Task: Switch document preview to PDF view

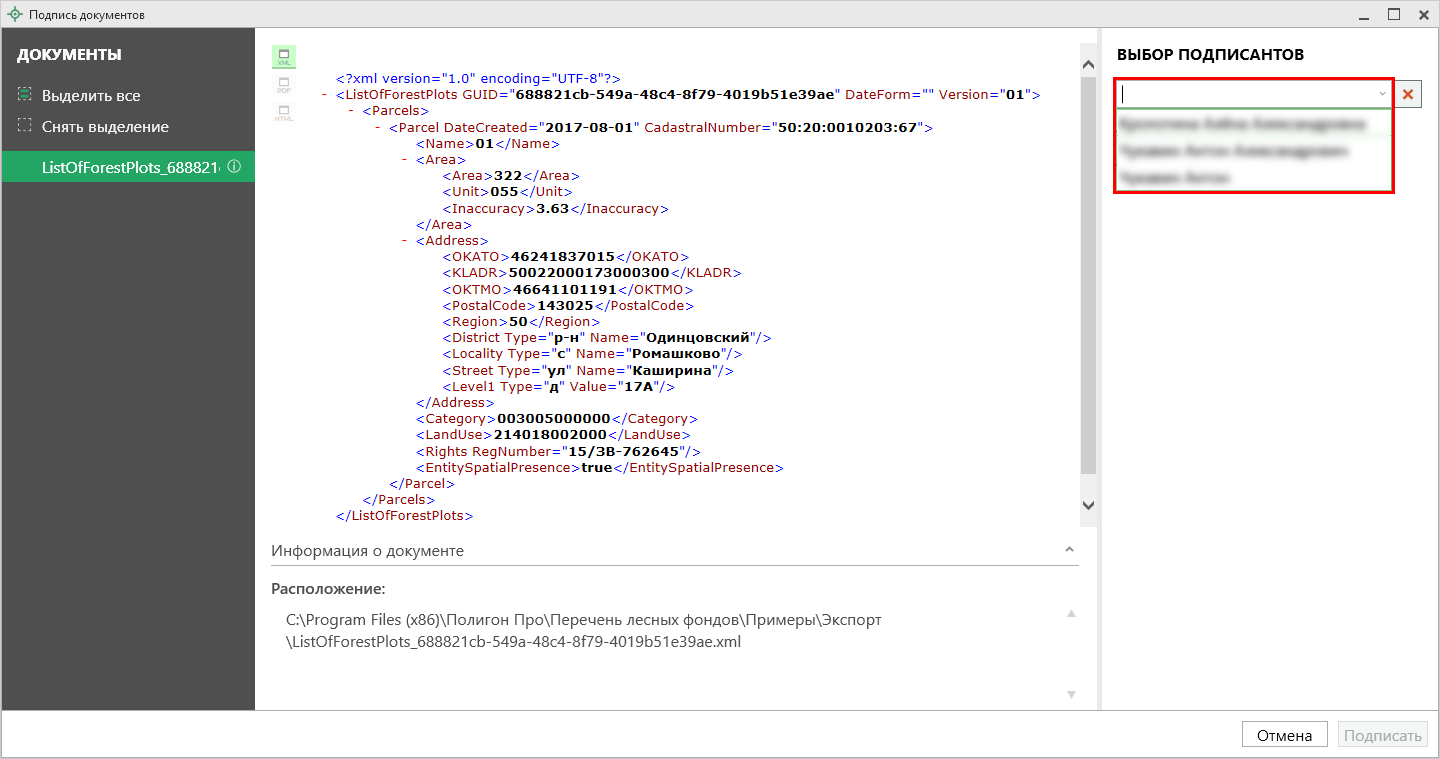Action: point(284,85)
